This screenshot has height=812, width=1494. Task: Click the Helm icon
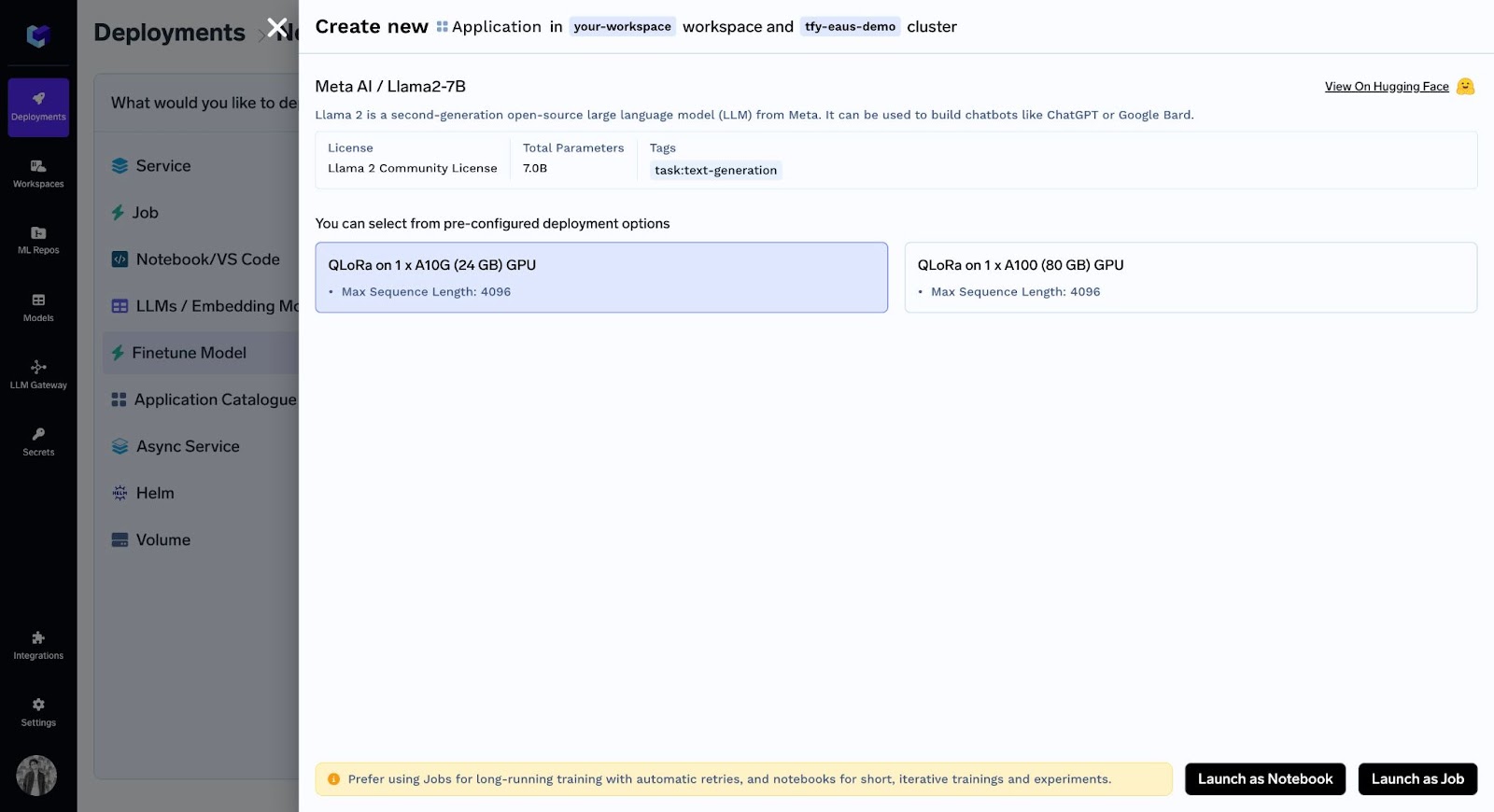[120, 493]
